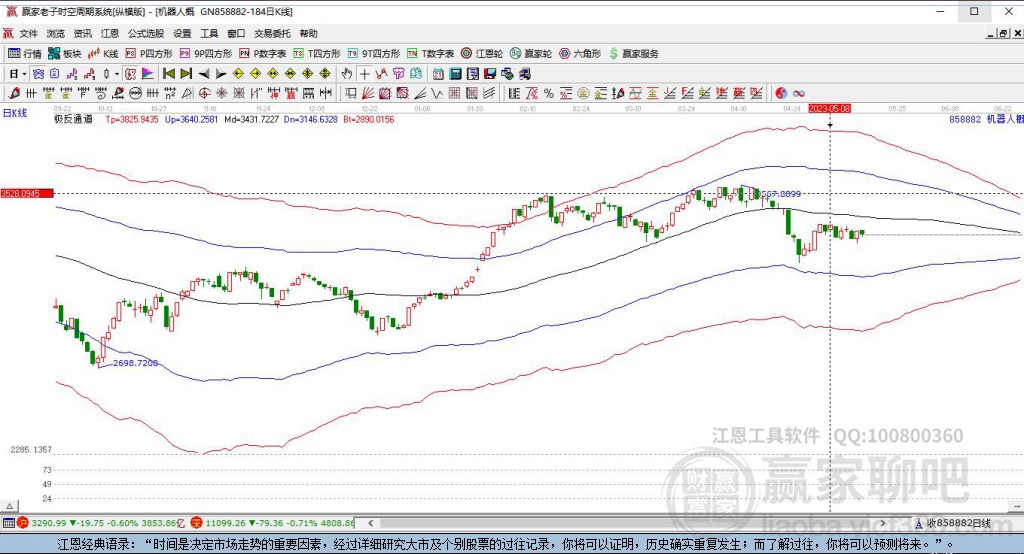Open the 江恩 menu
The image size is (1024, 554).
click(110, 33)
